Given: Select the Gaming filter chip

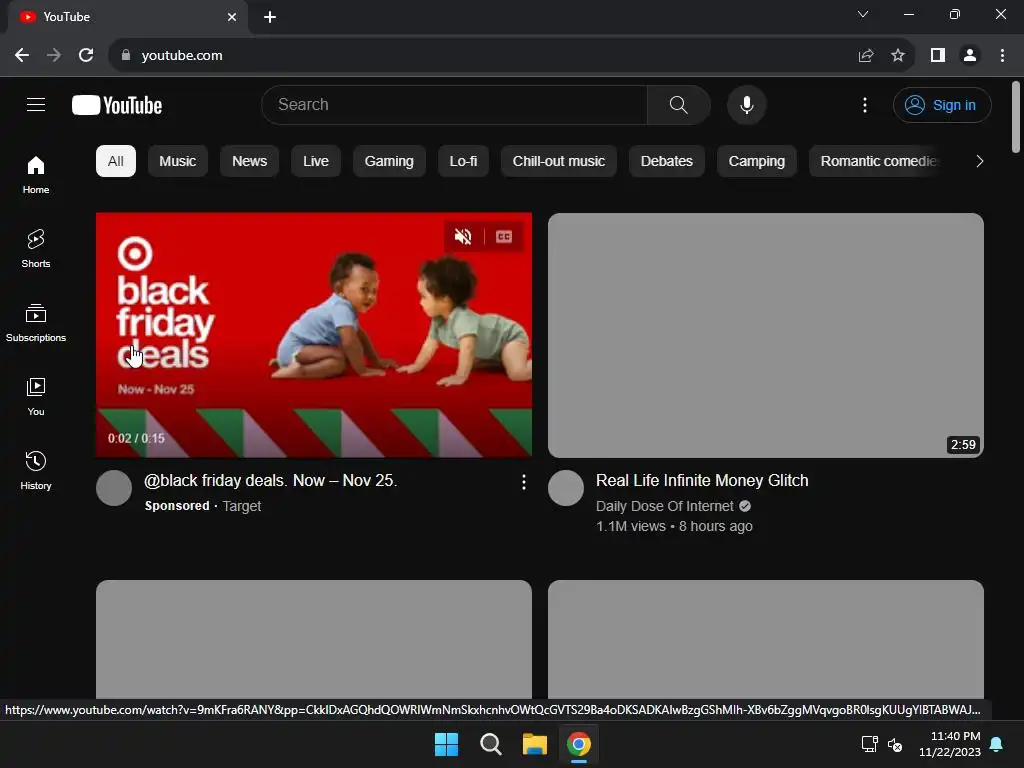Looking at the screenshot, I should pos(389,161).
